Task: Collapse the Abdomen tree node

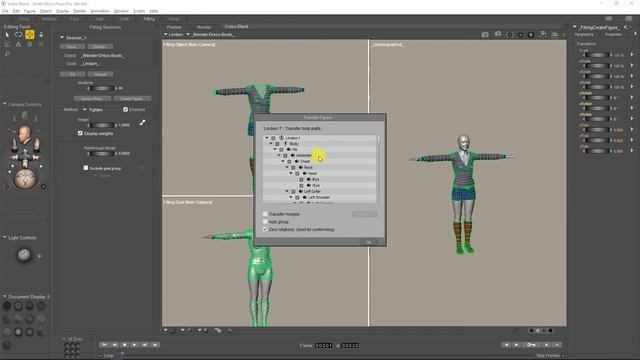Action: [279, 156]
